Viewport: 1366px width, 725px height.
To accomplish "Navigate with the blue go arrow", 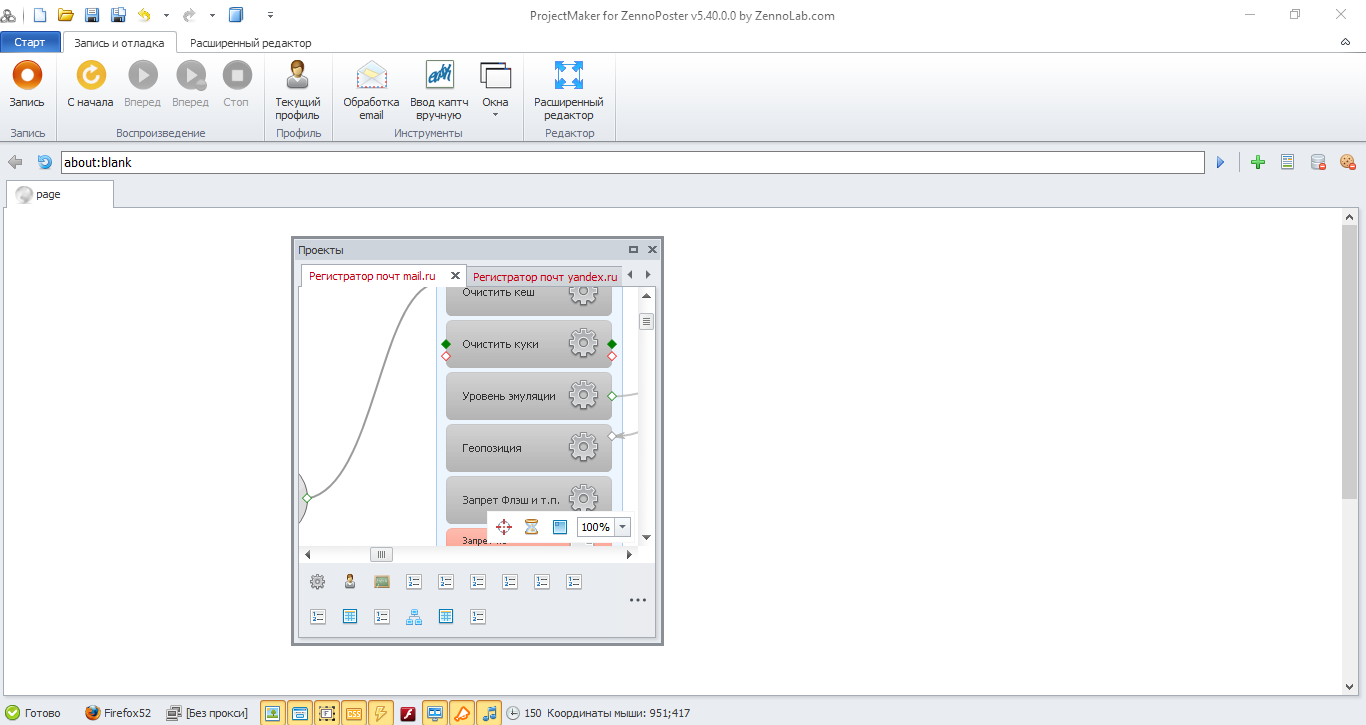I will coord(1220,162).
